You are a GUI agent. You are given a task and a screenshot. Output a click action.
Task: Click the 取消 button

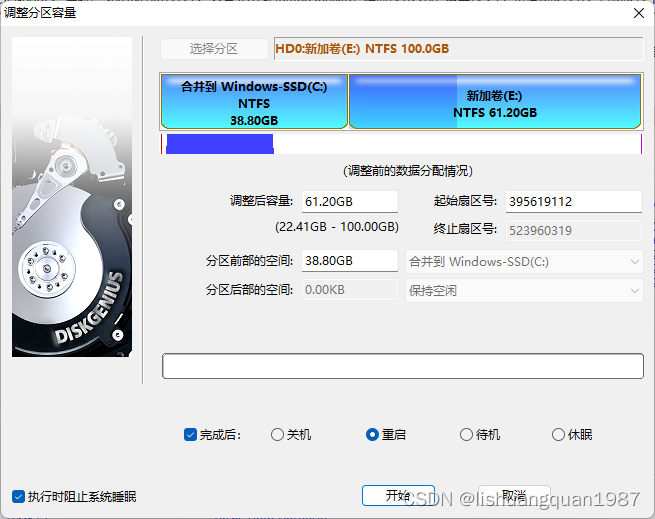[514, 496]
